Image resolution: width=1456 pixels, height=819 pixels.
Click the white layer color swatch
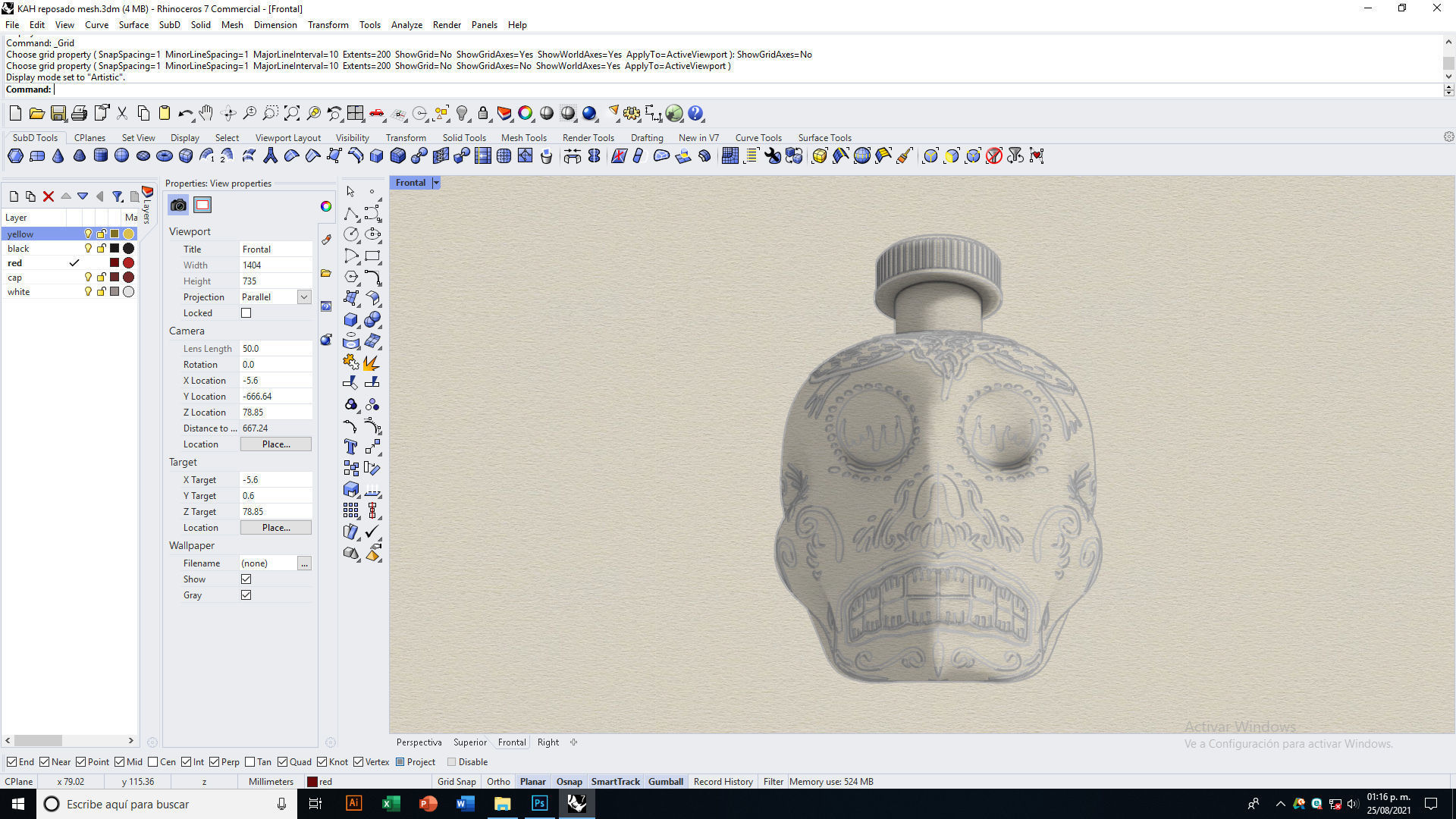coord(115,292)
